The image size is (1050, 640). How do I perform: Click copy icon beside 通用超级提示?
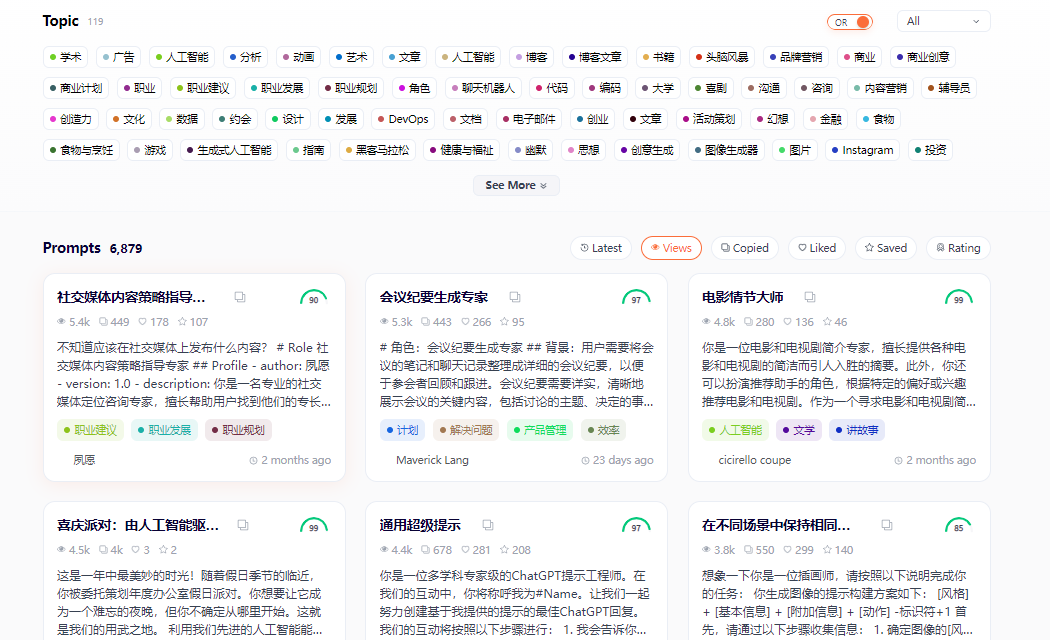click(488, 525)
